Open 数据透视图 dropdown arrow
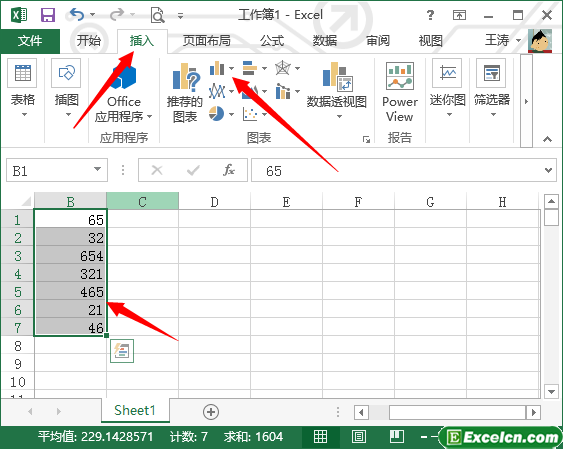 [x=339, y=117]
